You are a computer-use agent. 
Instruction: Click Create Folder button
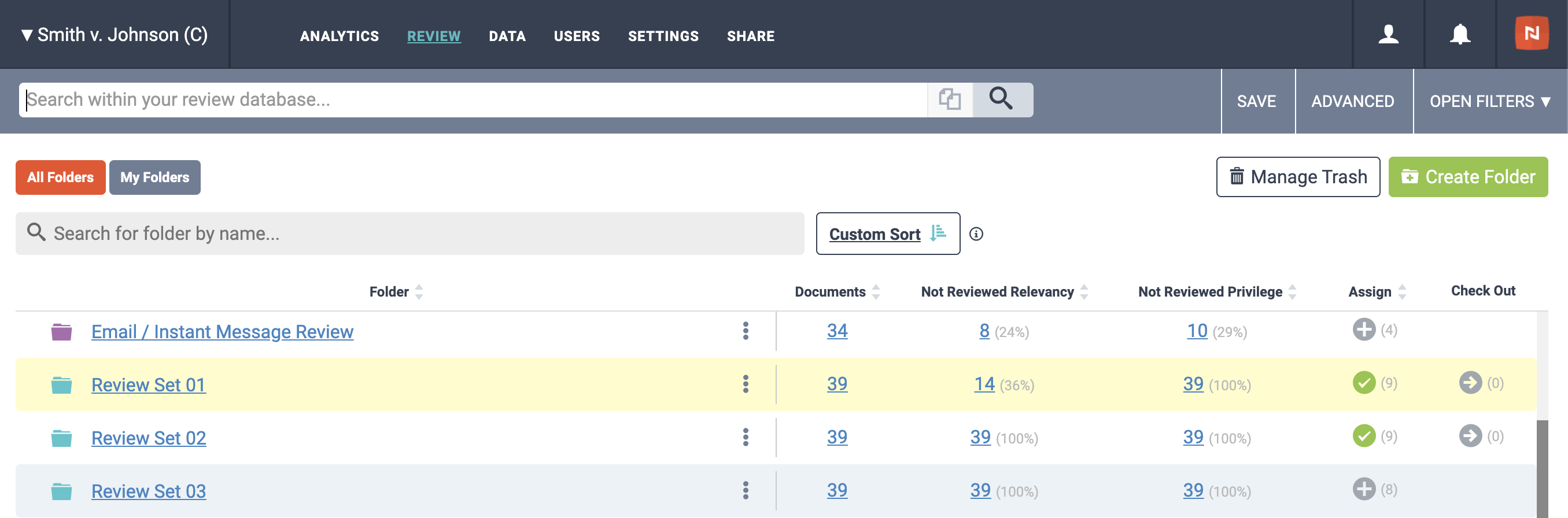tap(1467, 176)
